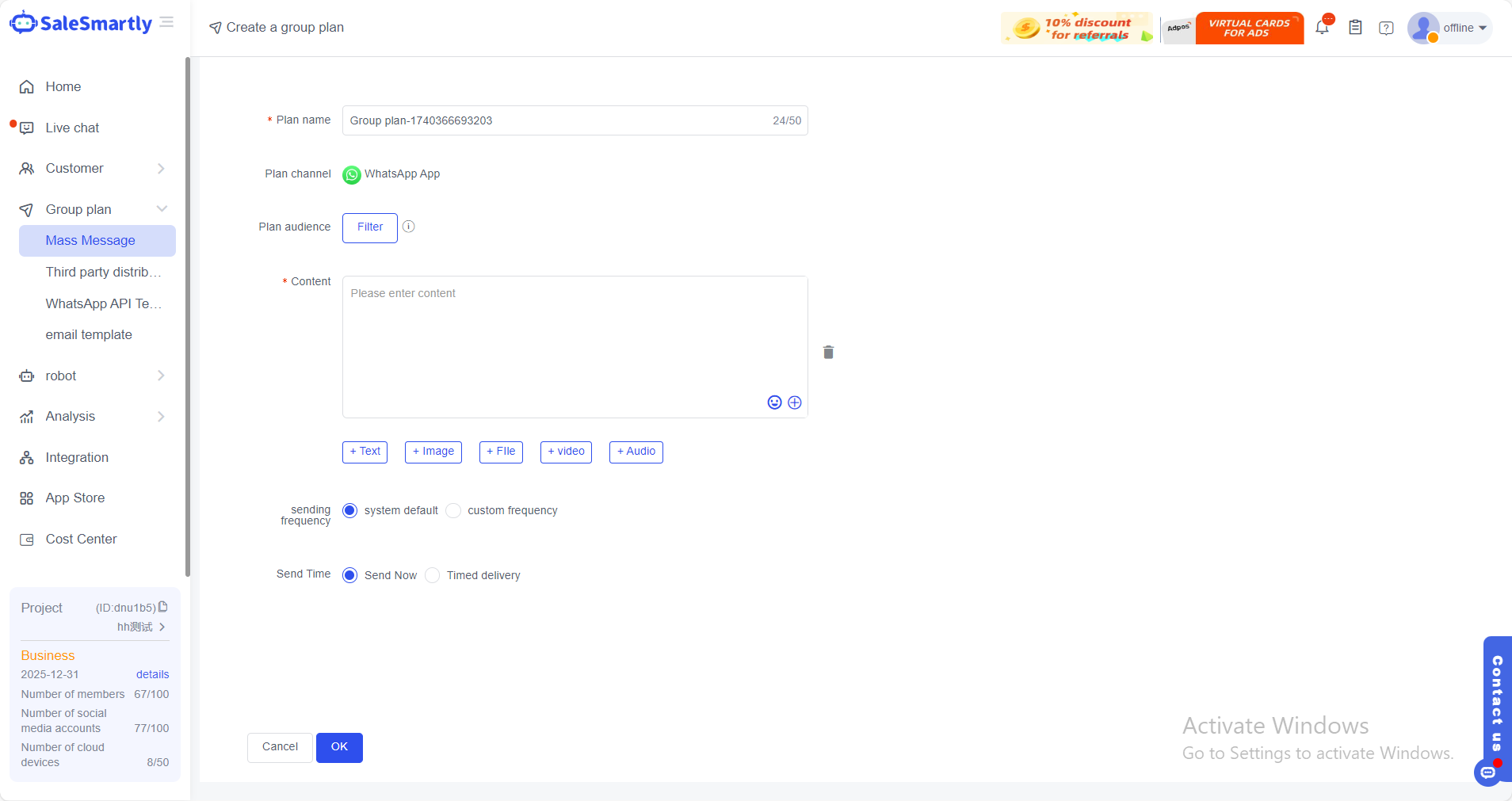Copy the project ID with copy icon
Viewport: 1512px width, 801px height.
pyautogui.click(x=163, y=607)
